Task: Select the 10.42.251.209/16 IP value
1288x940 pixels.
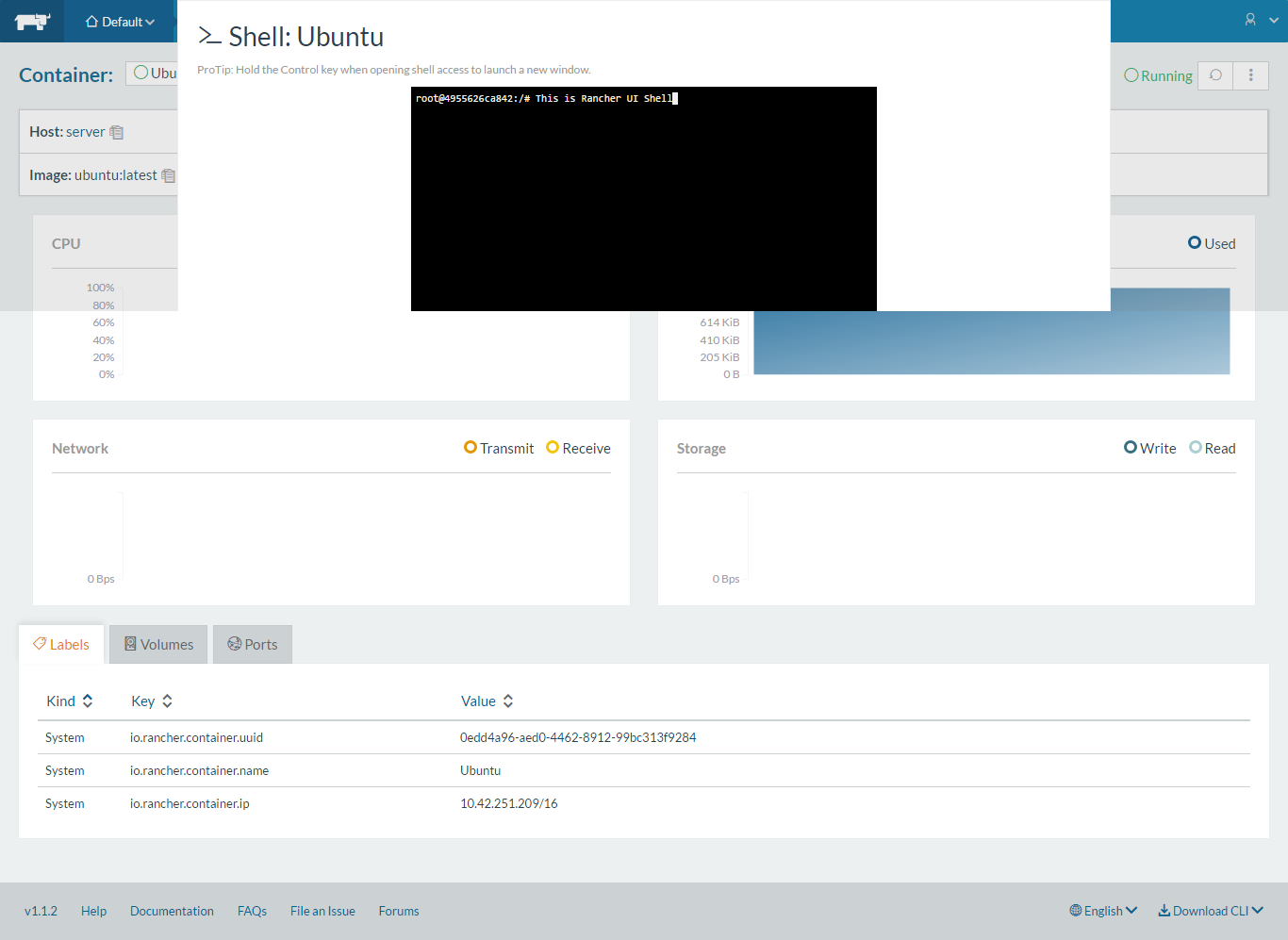Action: pyautogui.click(x=509, y=803)
